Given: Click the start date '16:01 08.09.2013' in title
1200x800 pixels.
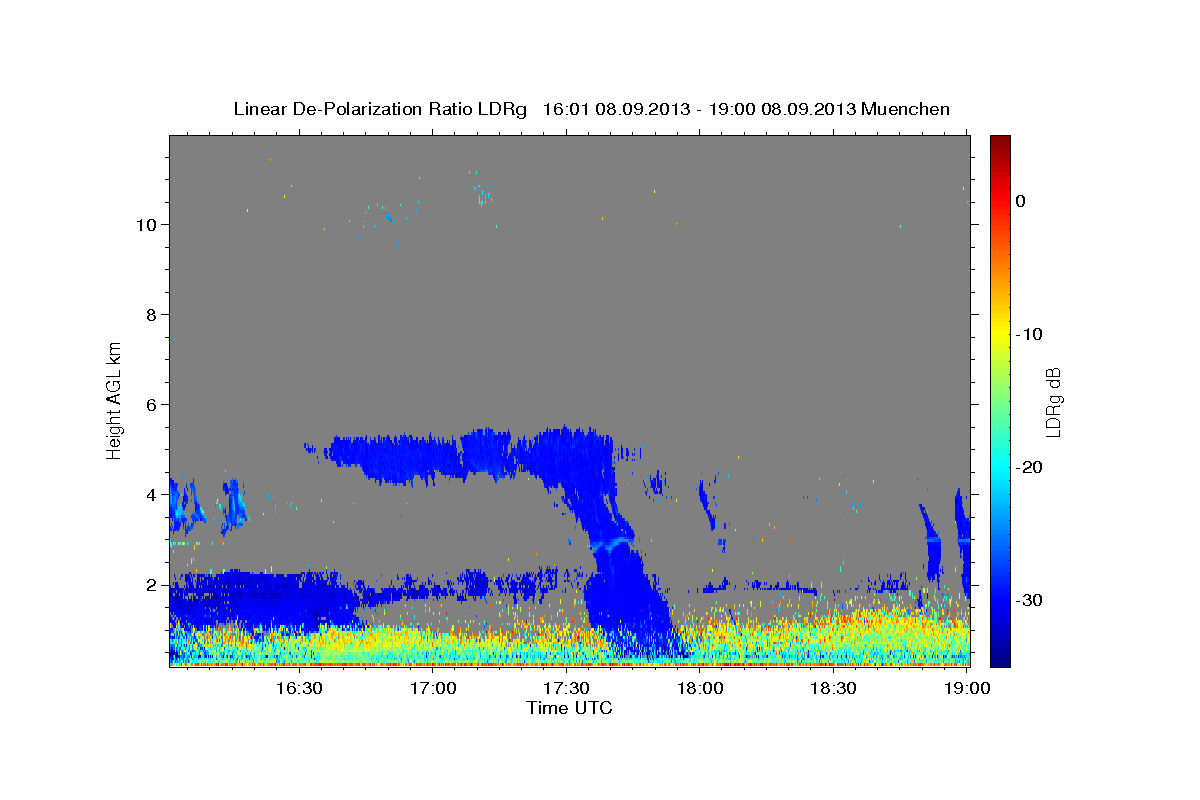Looking at the screenshot, I should [x=616, y=109].
